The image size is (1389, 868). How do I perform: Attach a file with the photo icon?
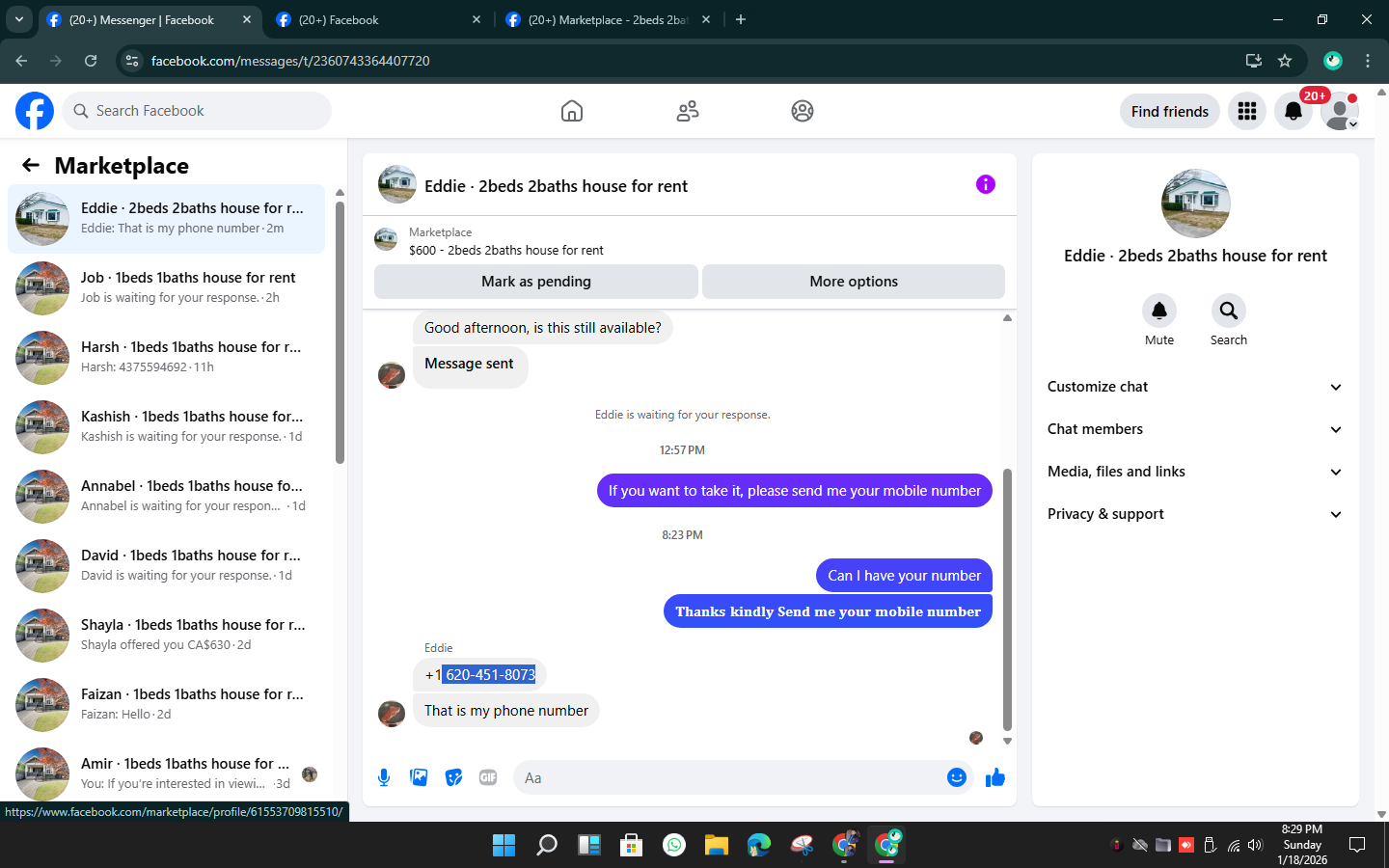[419, 777]
